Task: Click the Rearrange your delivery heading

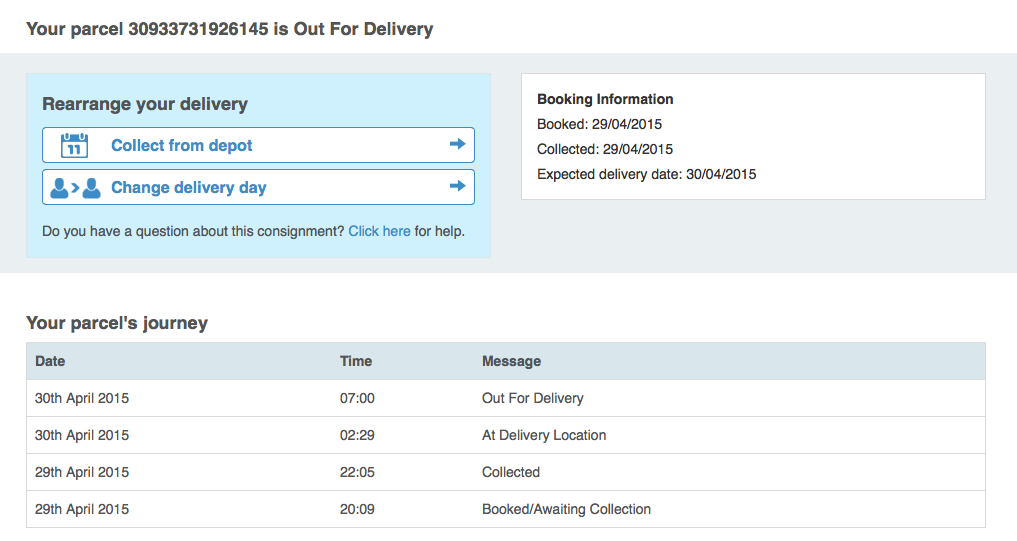Action: [x=145, y=104]
